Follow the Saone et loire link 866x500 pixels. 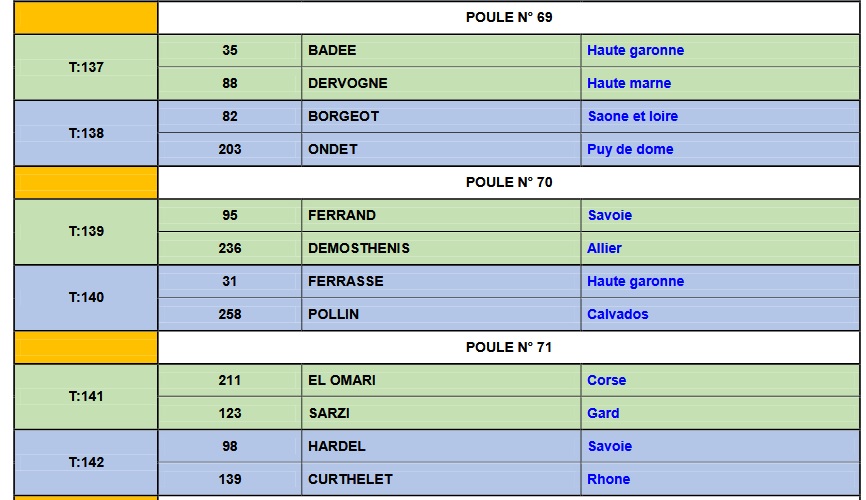click(x=632, y=117)
